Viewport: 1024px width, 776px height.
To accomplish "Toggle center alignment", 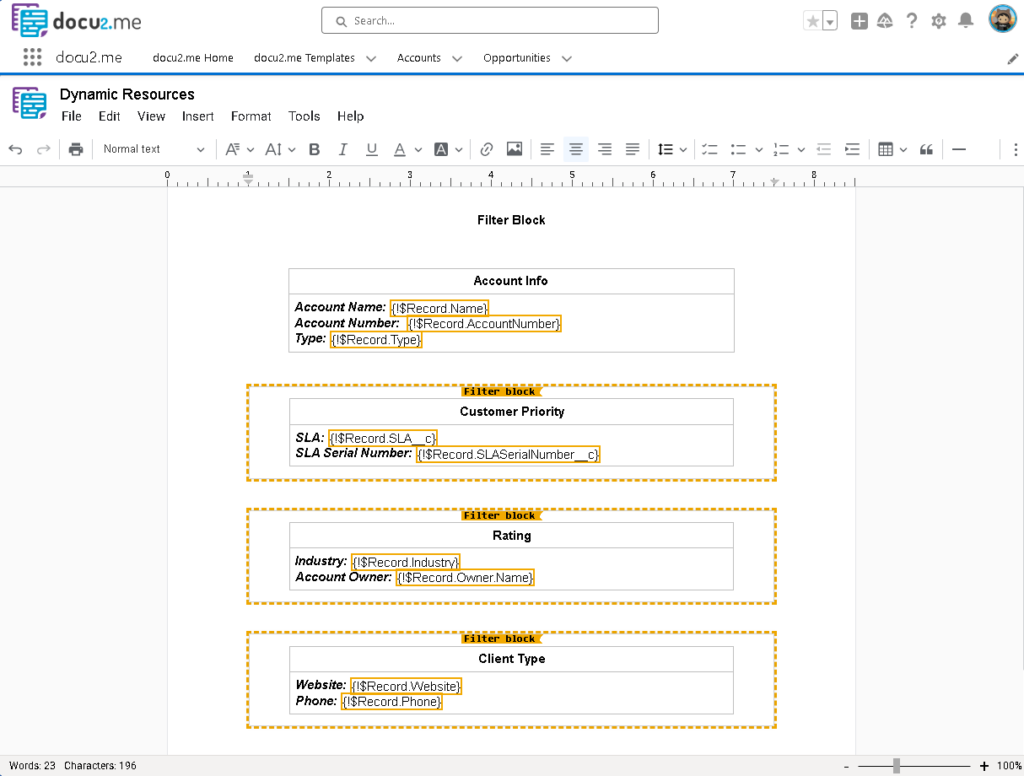I will (x=576, y=150).
